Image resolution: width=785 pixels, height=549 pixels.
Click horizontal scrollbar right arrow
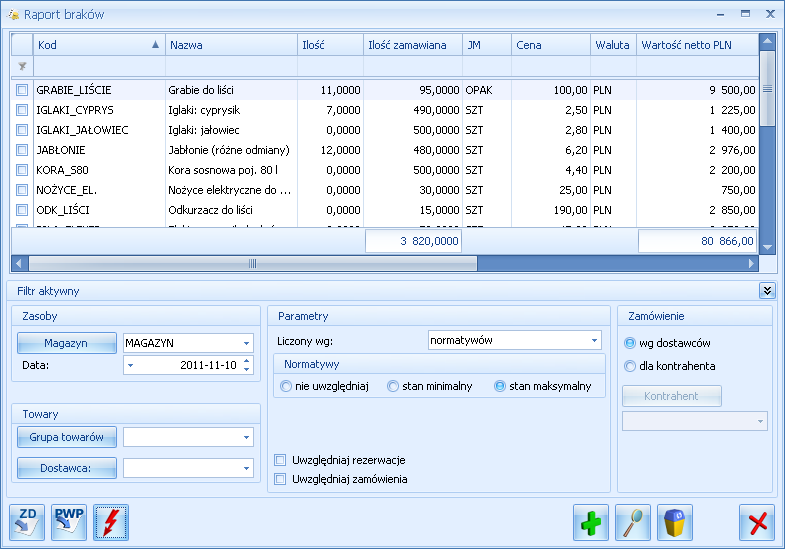point(751,263)
